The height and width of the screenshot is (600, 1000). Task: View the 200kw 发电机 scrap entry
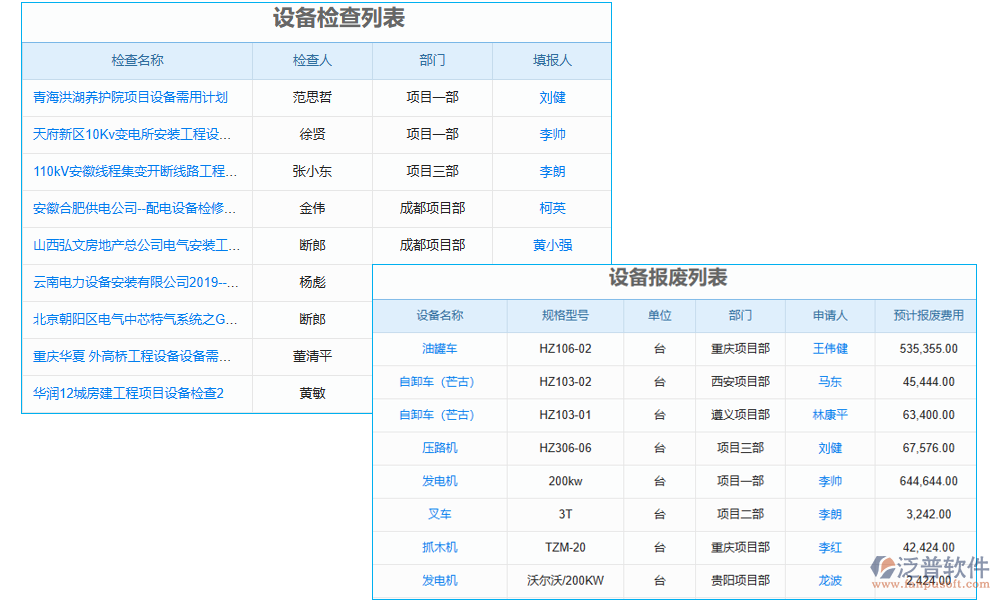coord(441,481)
